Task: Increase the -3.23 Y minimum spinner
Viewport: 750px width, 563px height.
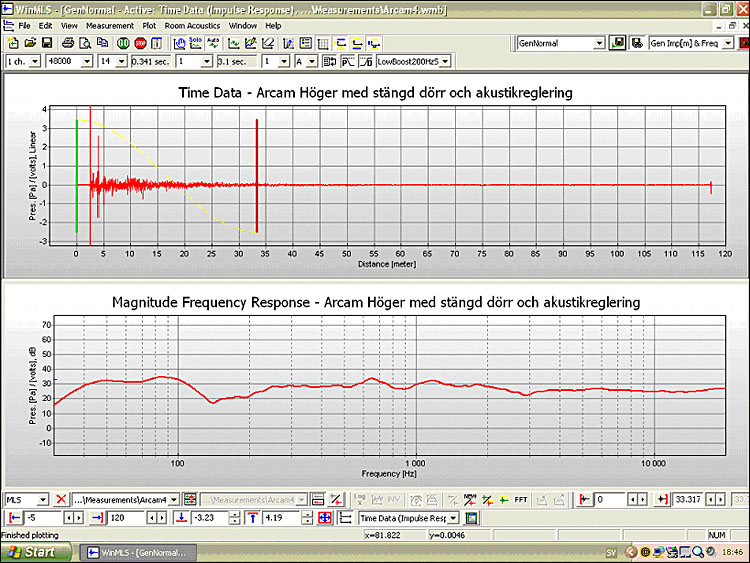Action: [x=234, y=515]
